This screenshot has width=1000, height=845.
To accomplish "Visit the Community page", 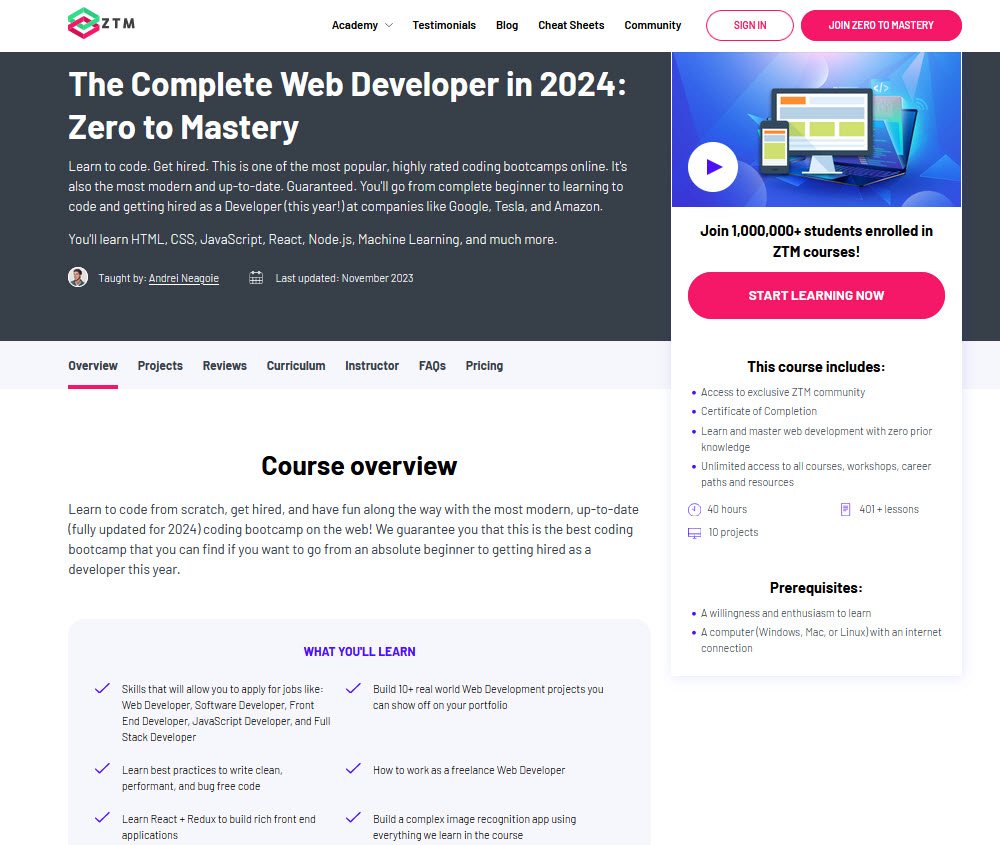I will [x=652, y=25].
